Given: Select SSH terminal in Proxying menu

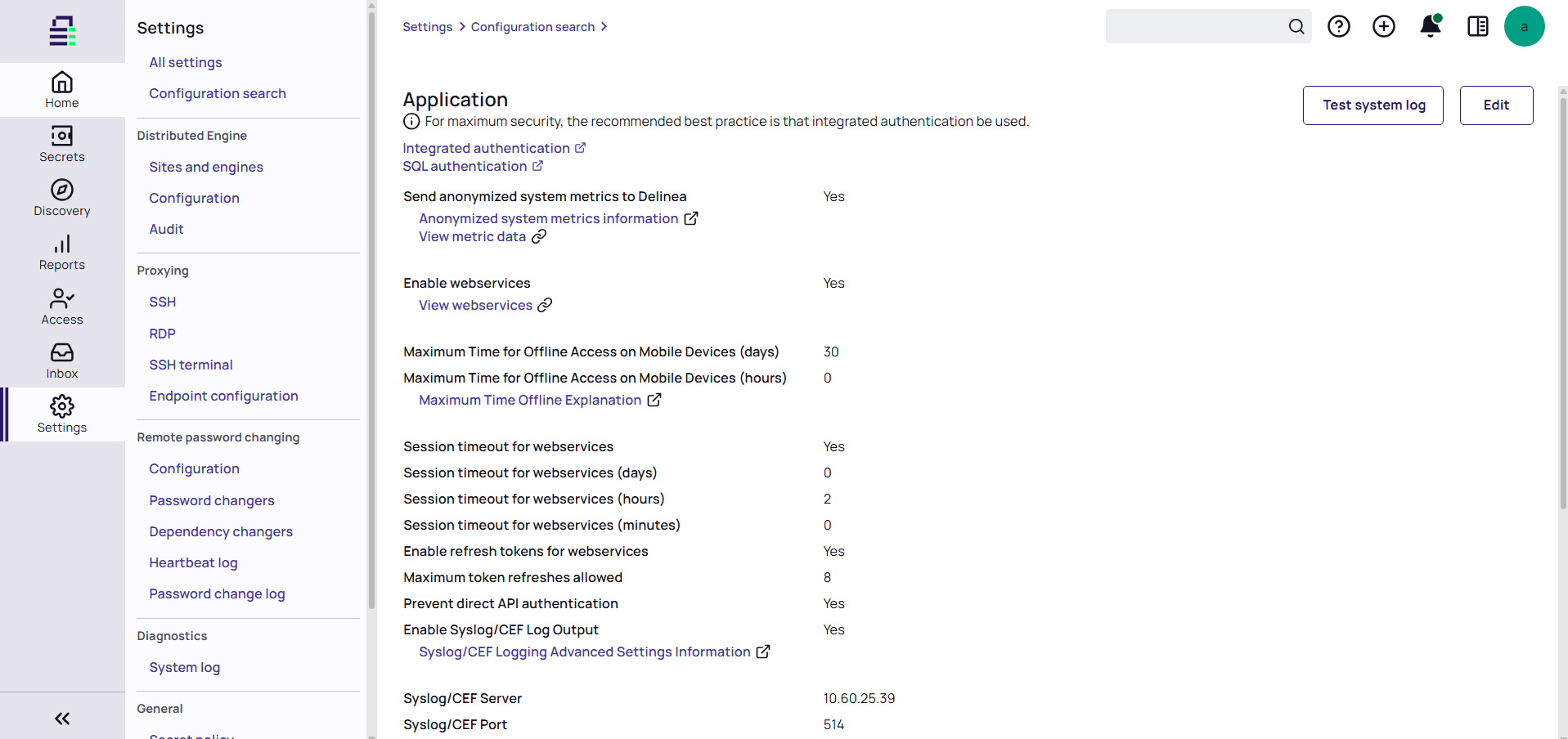Looking at the screenshot, I should pyautogui.click(x=191, y=365).
